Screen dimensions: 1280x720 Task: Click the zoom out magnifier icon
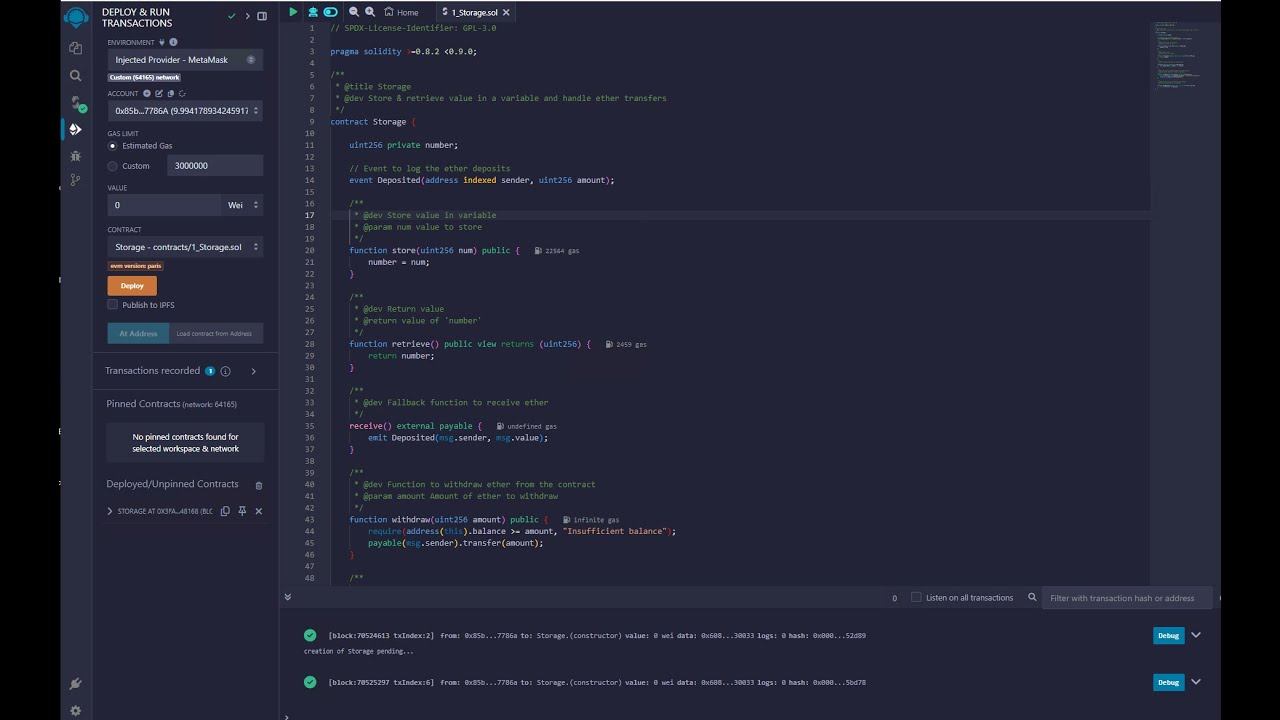tap(353, 12)
